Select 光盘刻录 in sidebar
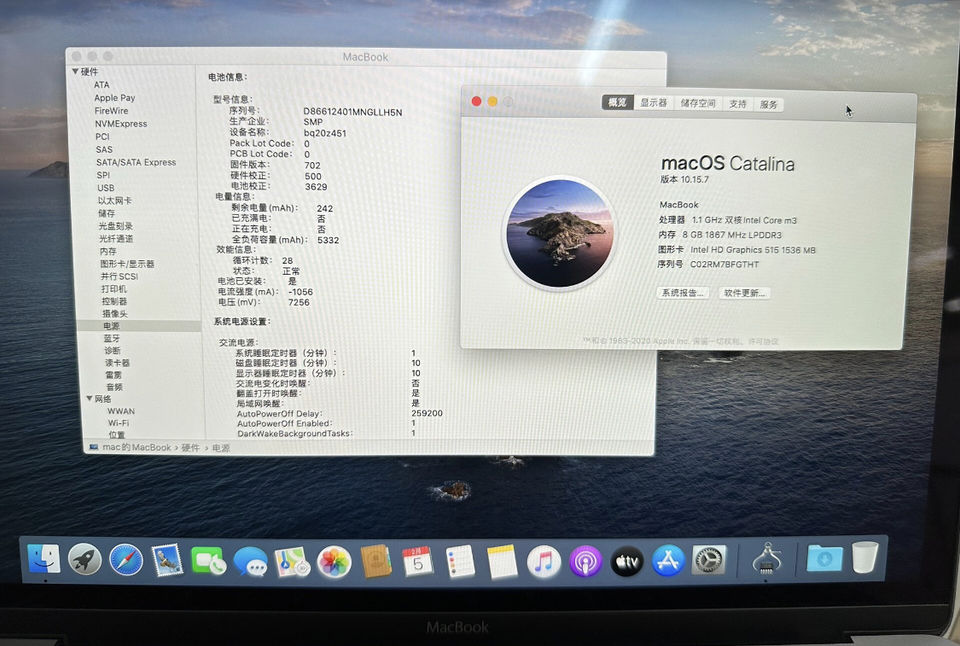 click(116, 226)
